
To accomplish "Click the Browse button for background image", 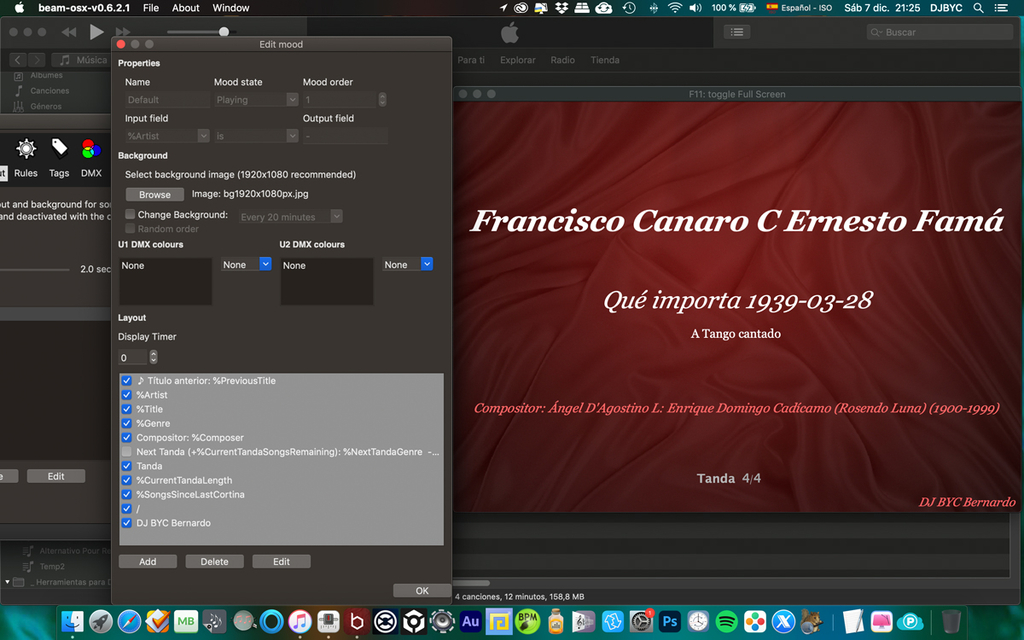I will (x=155, y=195).
